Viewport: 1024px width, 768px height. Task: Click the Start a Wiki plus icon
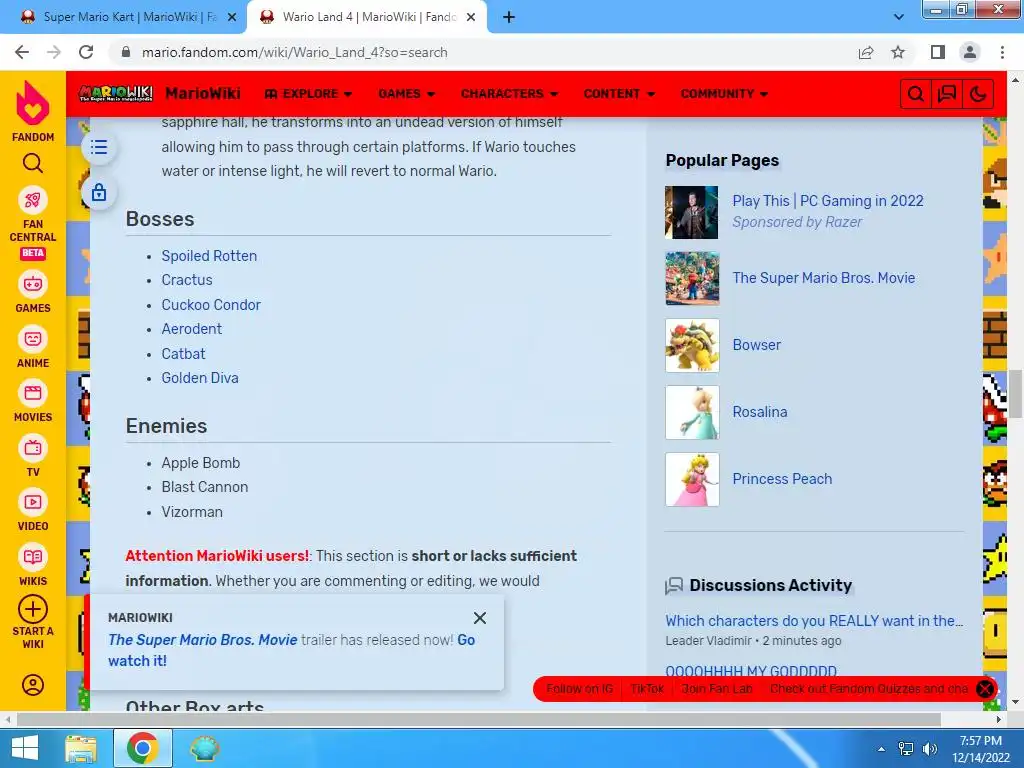click(x=33, y=609)
